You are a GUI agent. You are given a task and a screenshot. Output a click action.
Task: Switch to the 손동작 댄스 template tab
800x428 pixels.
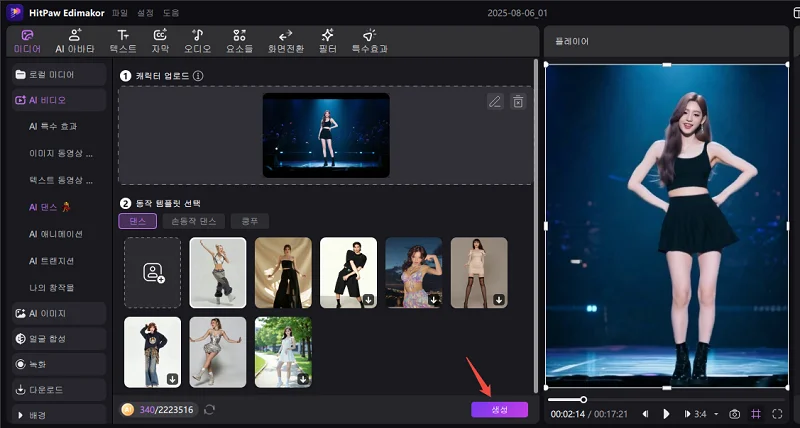(193, 221)
